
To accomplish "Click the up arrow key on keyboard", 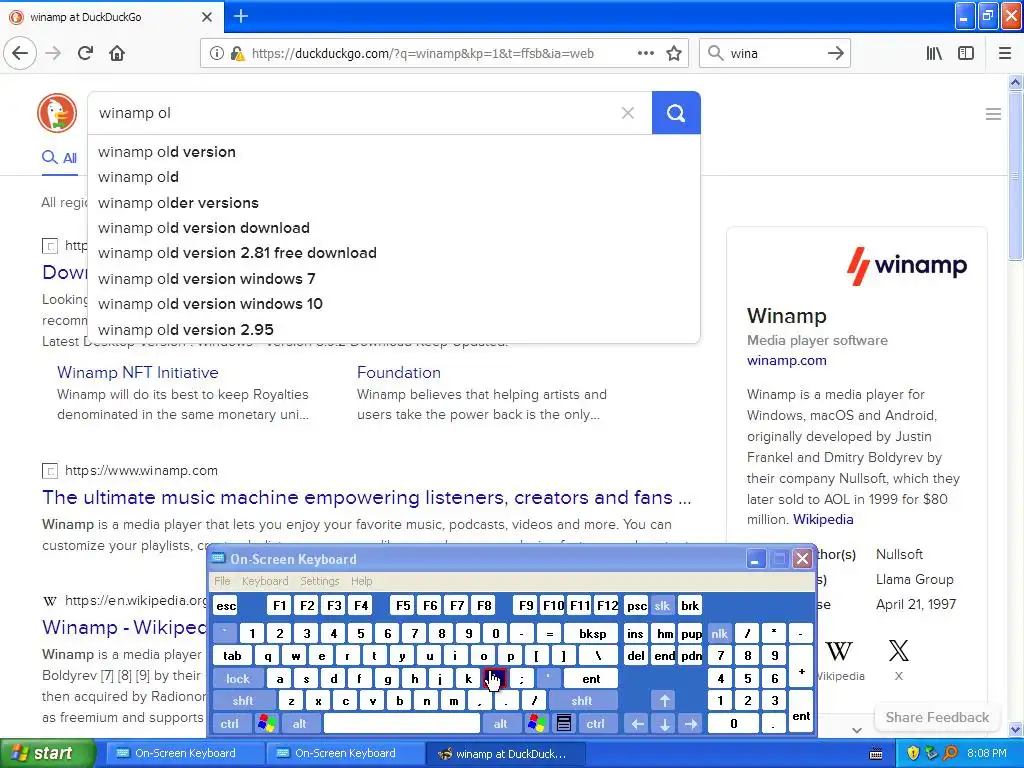I will pos(664,701).
